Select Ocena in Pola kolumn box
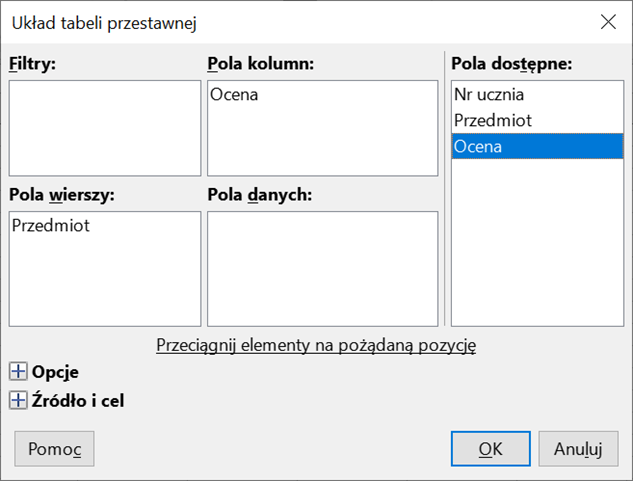The image size is (633, 481). click(x=234, y=95)
